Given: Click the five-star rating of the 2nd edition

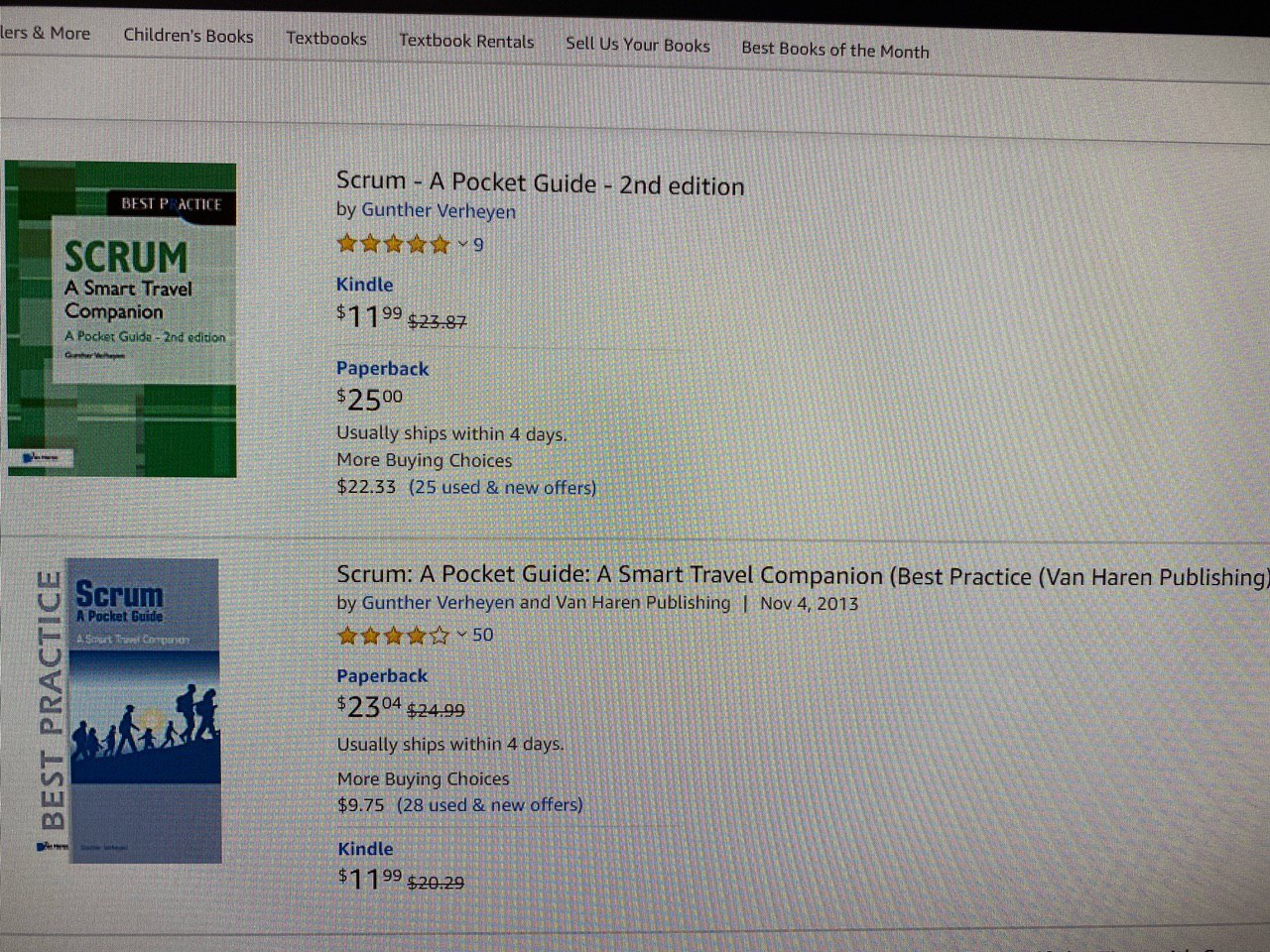Looking at the screenshot, I should coord(394,244).
